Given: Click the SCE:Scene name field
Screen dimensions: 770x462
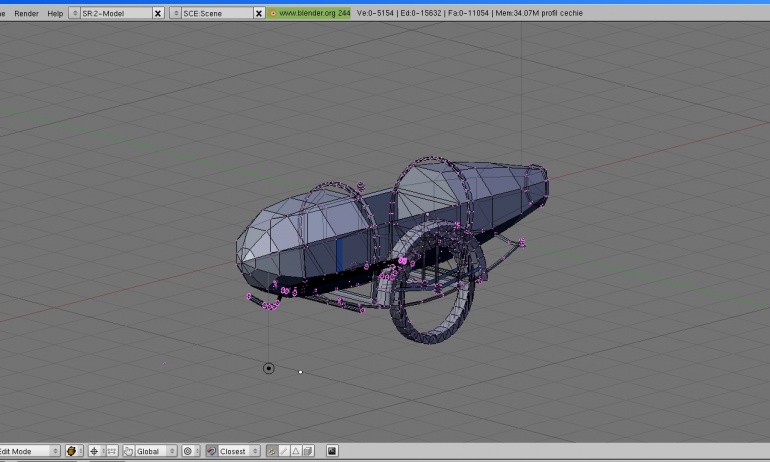Looking at the screenshot, I should click(x=217, y=13).
